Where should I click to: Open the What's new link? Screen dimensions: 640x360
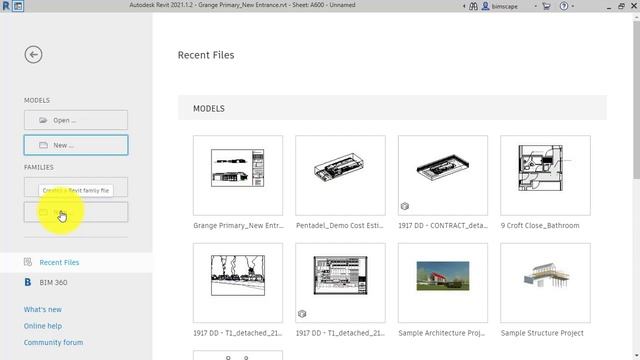pos(43,309)
